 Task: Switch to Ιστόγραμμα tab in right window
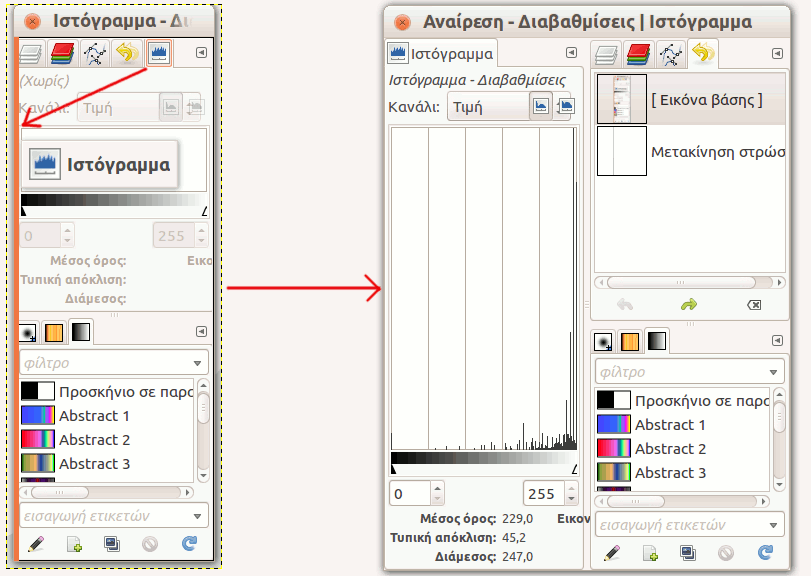(x=440, y=54)
